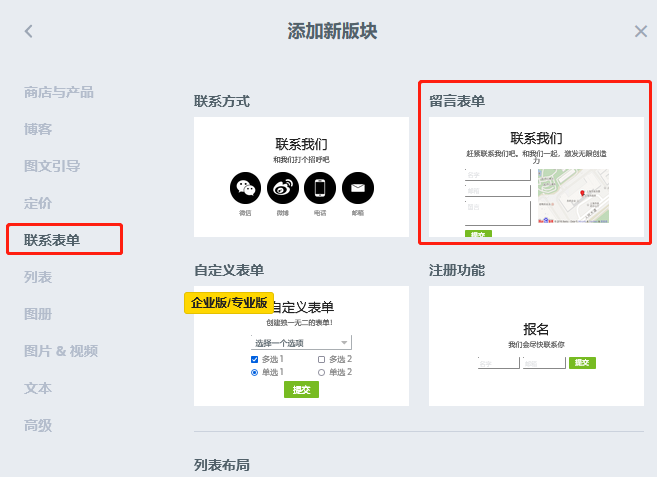657x477 pixels.
Task: Click the 留言表单 section heading
Action: coord(457,101)
